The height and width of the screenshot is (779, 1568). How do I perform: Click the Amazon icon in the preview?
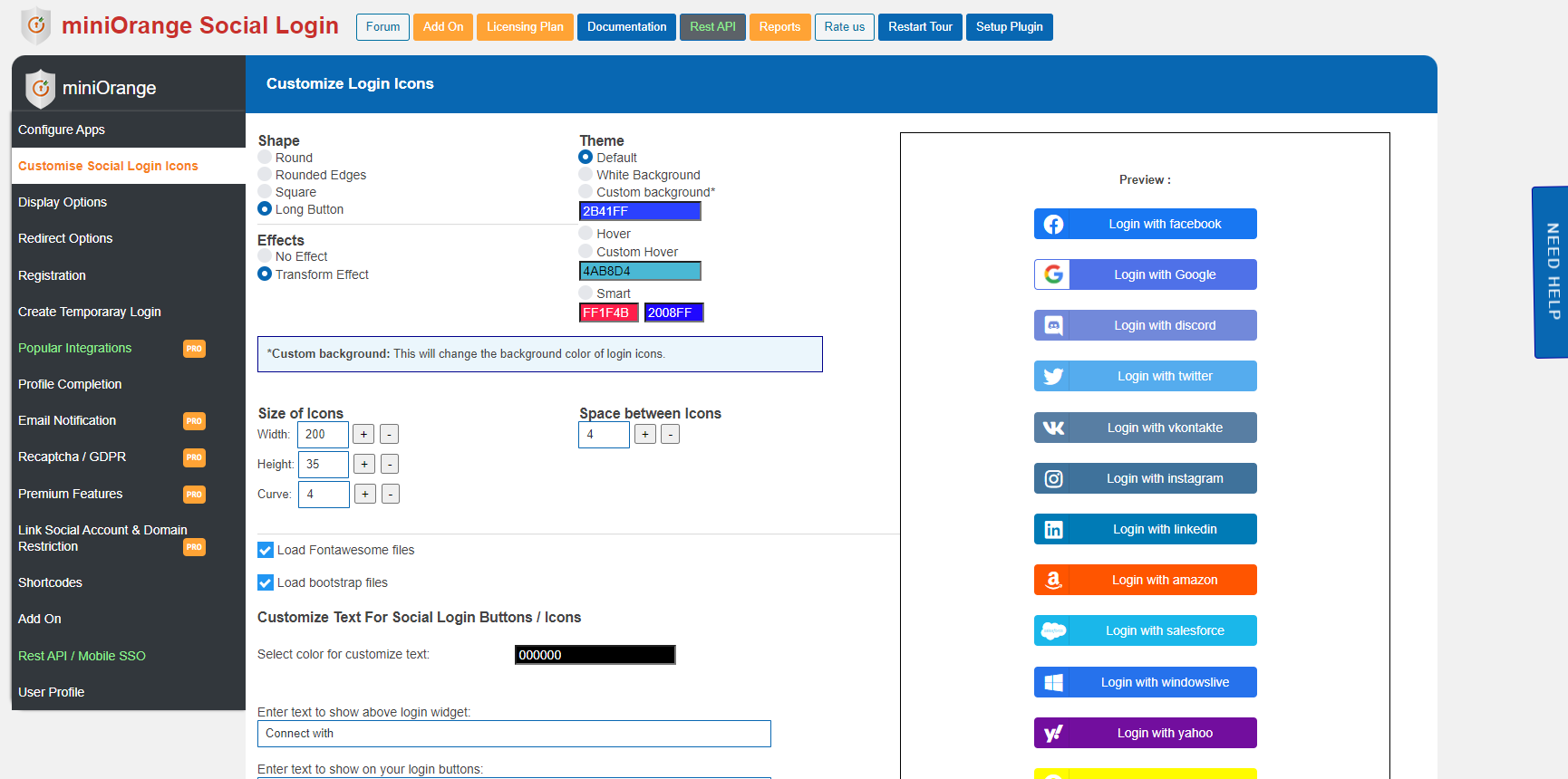1053,580
